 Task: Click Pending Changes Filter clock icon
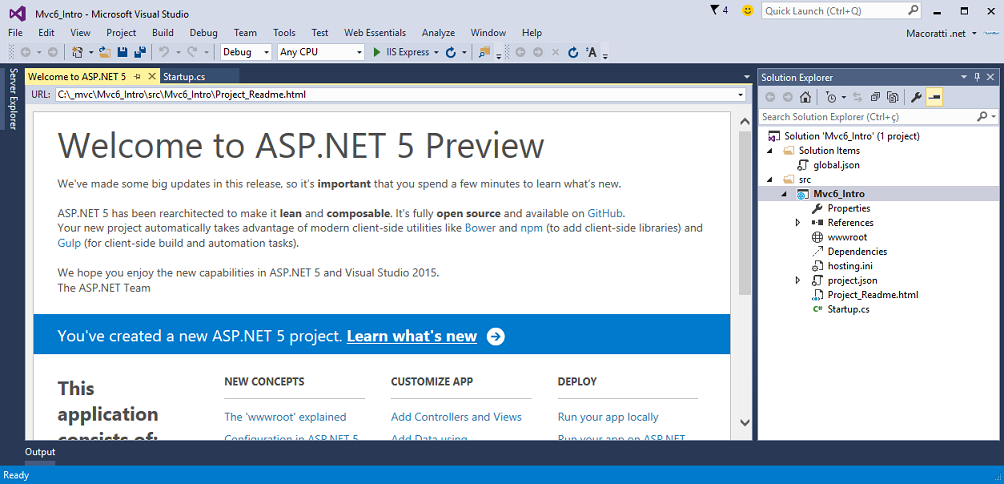pos(831,97)
